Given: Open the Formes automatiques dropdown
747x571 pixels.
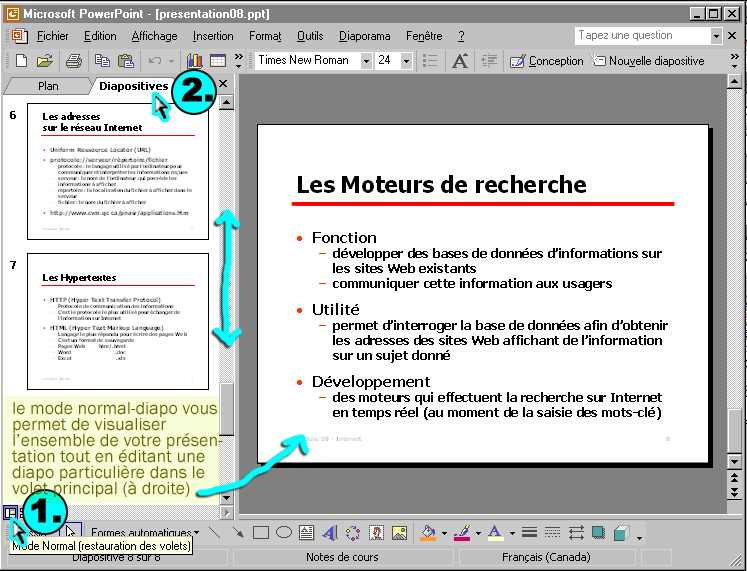Looking at the screenshot, I should pyautogui.click(x=144, y=532).
